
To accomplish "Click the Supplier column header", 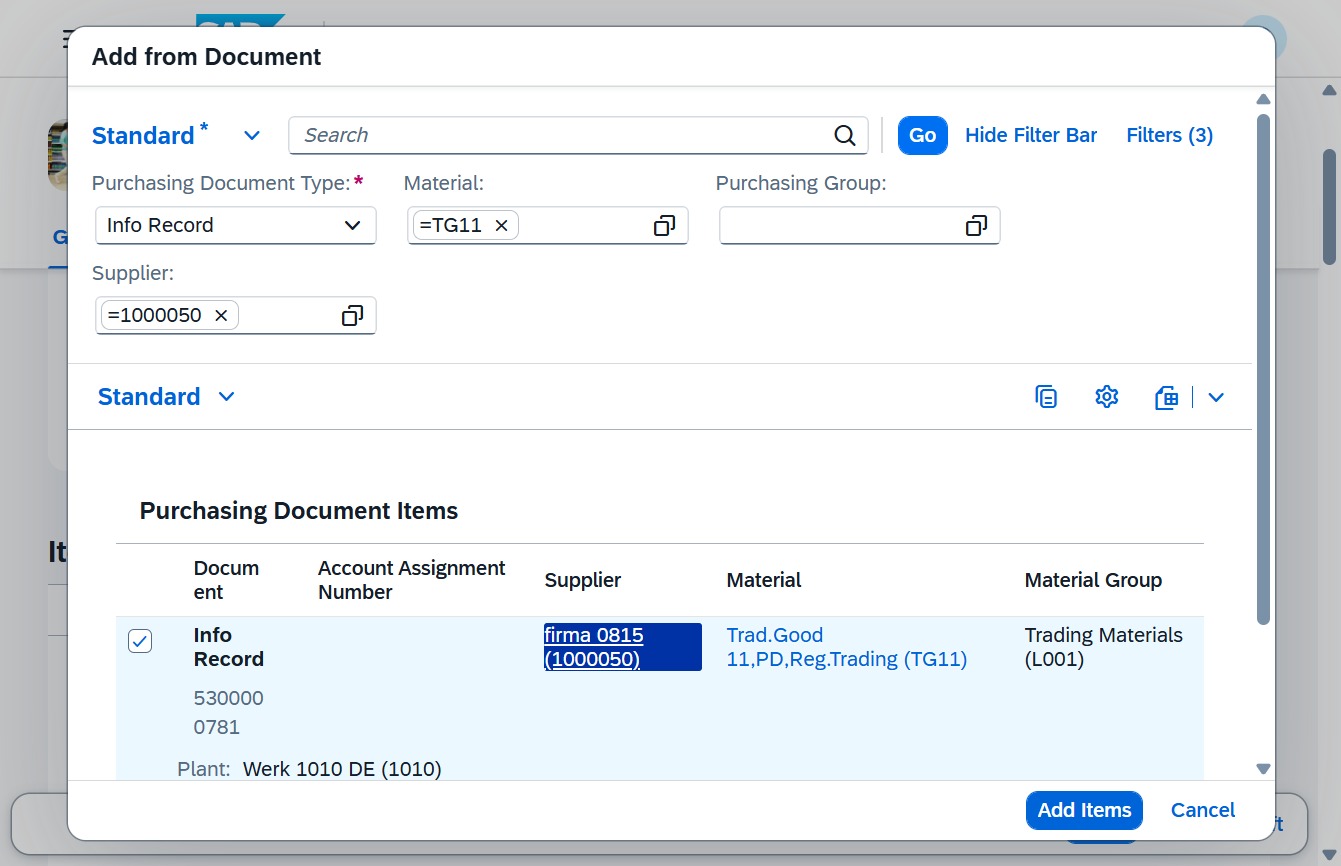I will (583, 580).
